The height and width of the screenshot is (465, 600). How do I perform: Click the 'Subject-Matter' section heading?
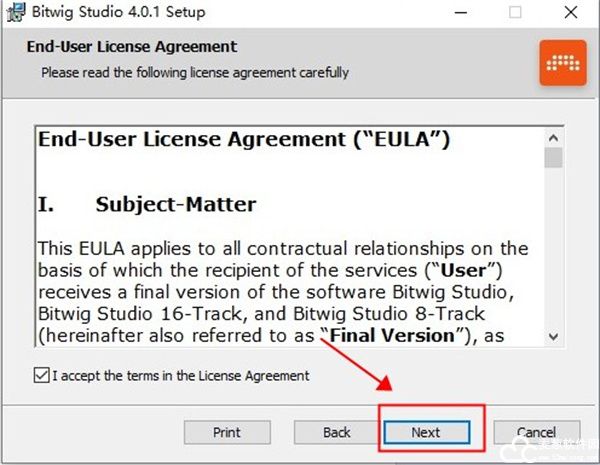[x=176, y=204]
